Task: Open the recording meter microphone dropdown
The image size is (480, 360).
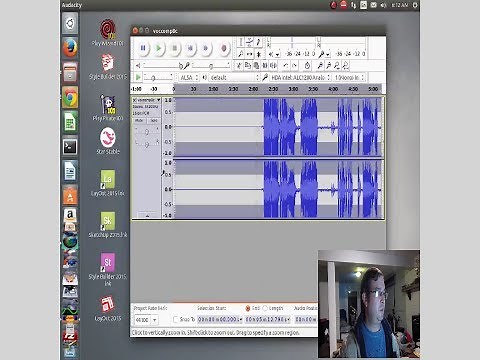Action: 328,54
